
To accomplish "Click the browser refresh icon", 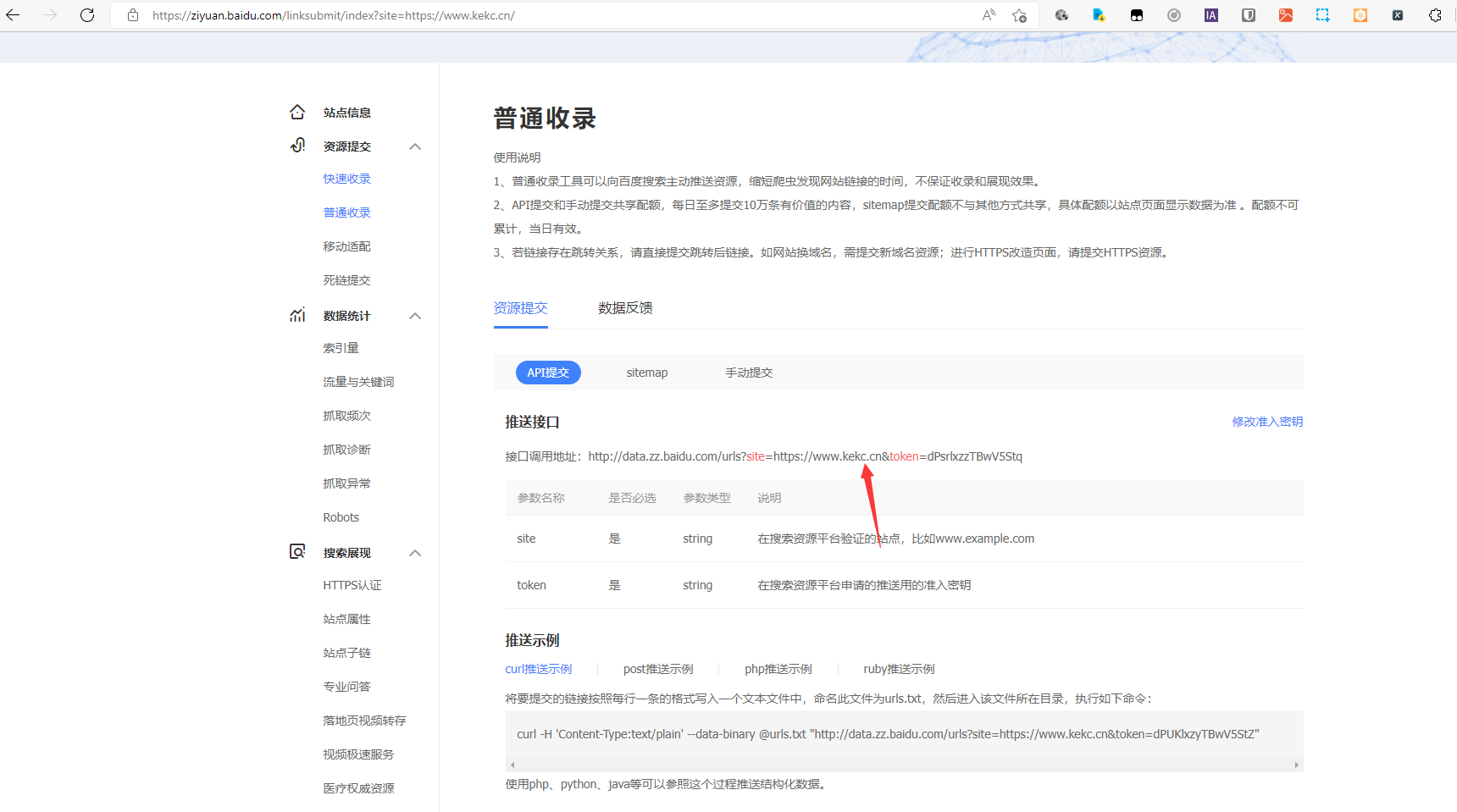I will coord(87,15).
